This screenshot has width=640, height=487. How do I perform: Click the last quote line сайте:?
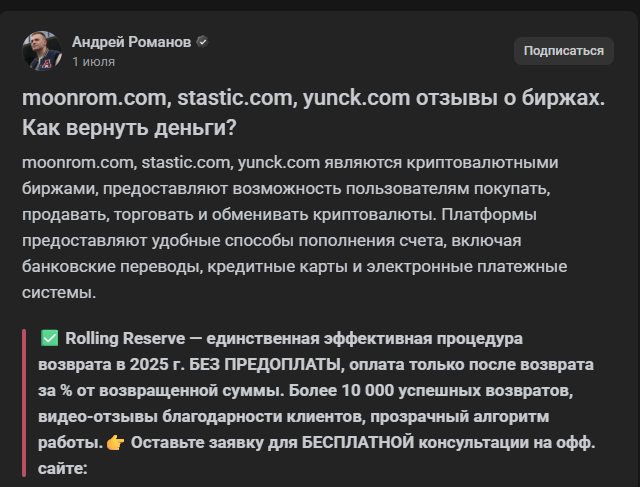[63, 469]
